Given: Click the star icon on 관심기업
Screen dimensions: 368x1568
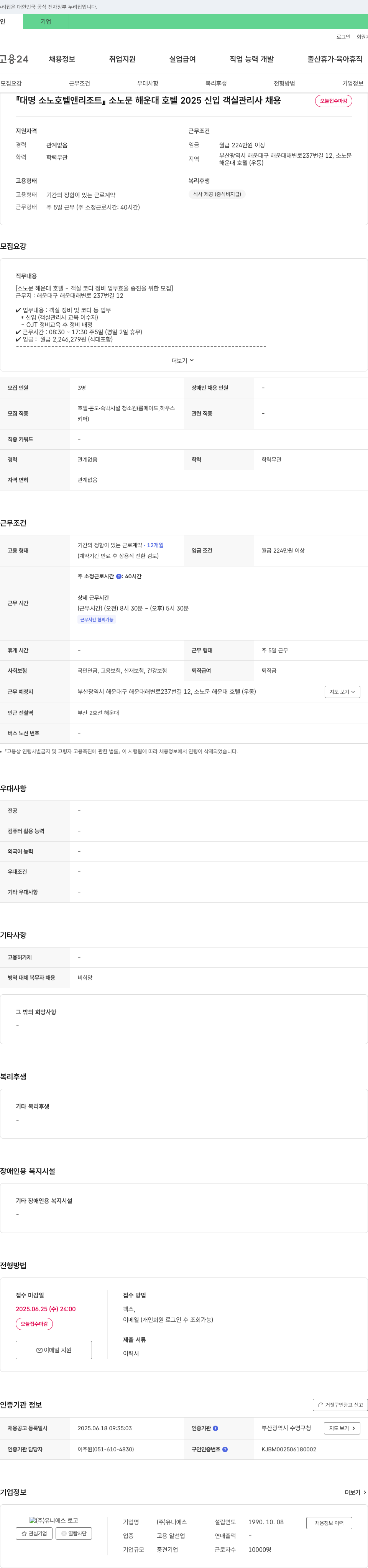Looking at the screenshot, I should coord(24,1533).
